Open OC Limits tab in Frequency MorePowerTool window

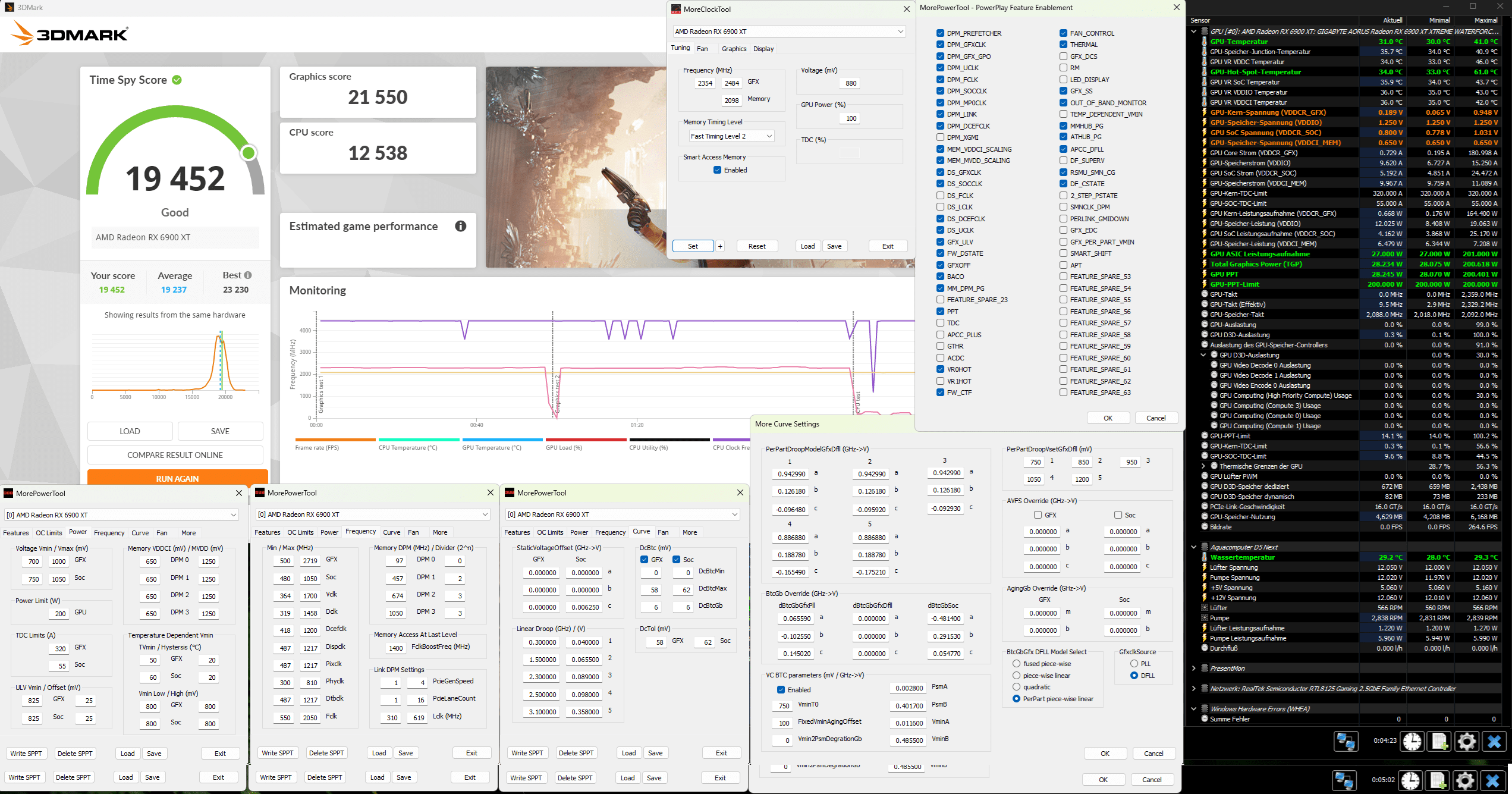pos(300,532)
